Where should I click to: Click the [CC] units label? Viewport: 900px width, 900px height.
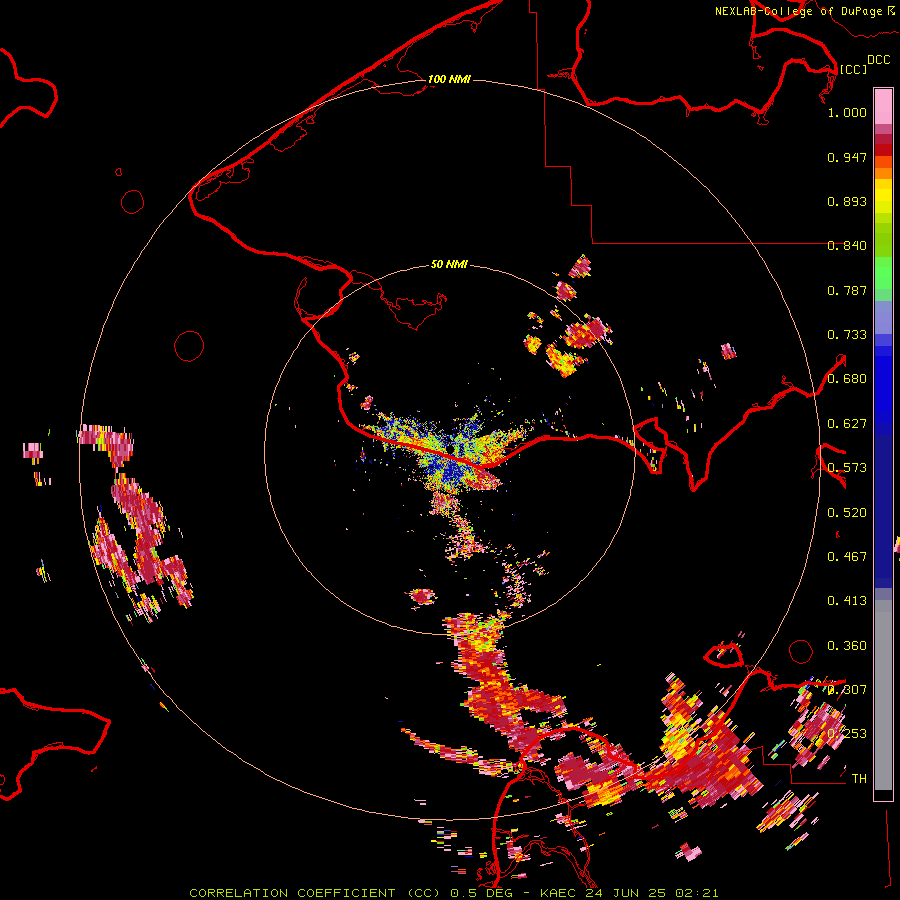point(853,69)
